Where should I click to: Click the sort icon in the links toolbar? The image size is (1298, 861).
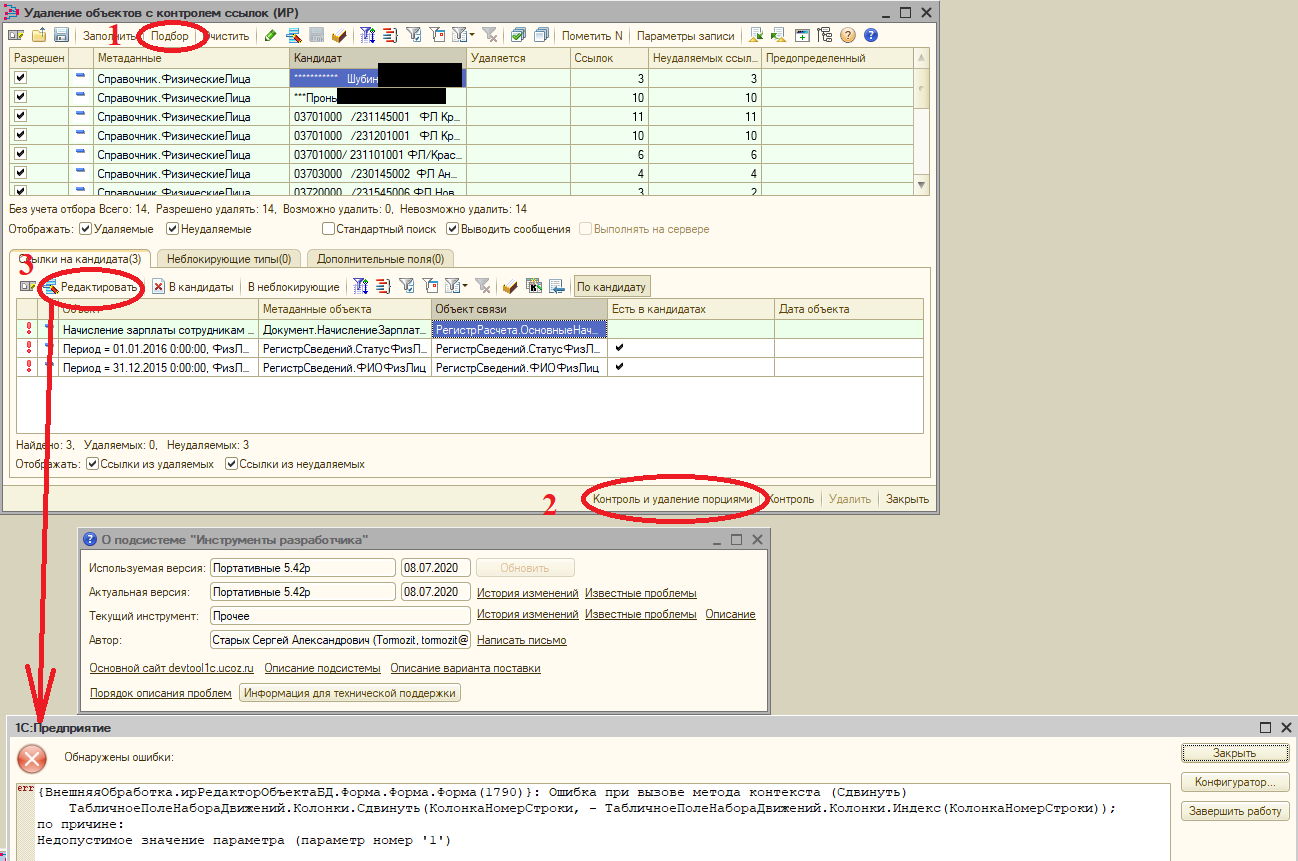(x=360, y=287)
